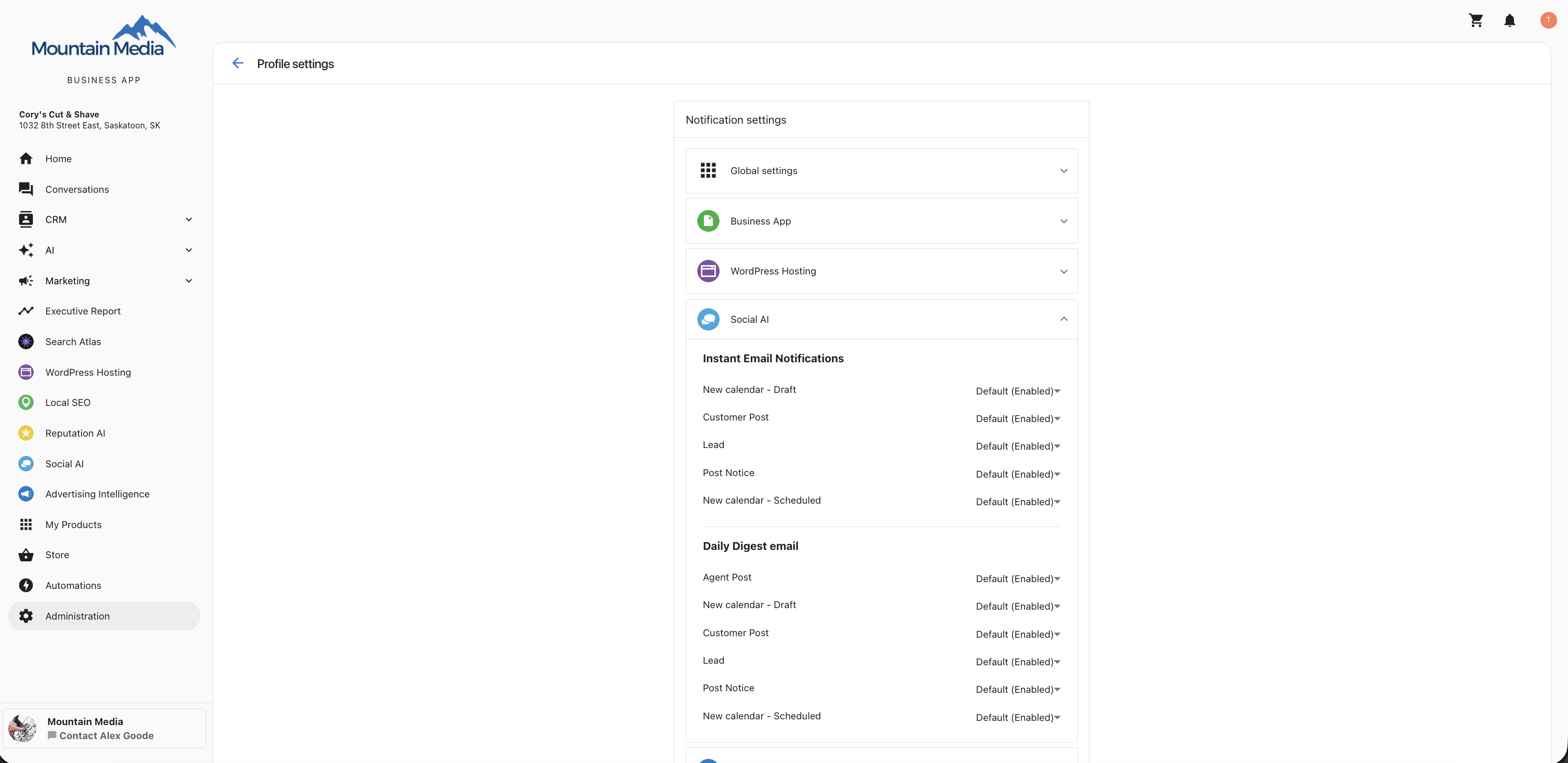Click the Mountain Media agency avatar thumbnail
Viewport: 1568px width, 763px height.
[22, 728]
